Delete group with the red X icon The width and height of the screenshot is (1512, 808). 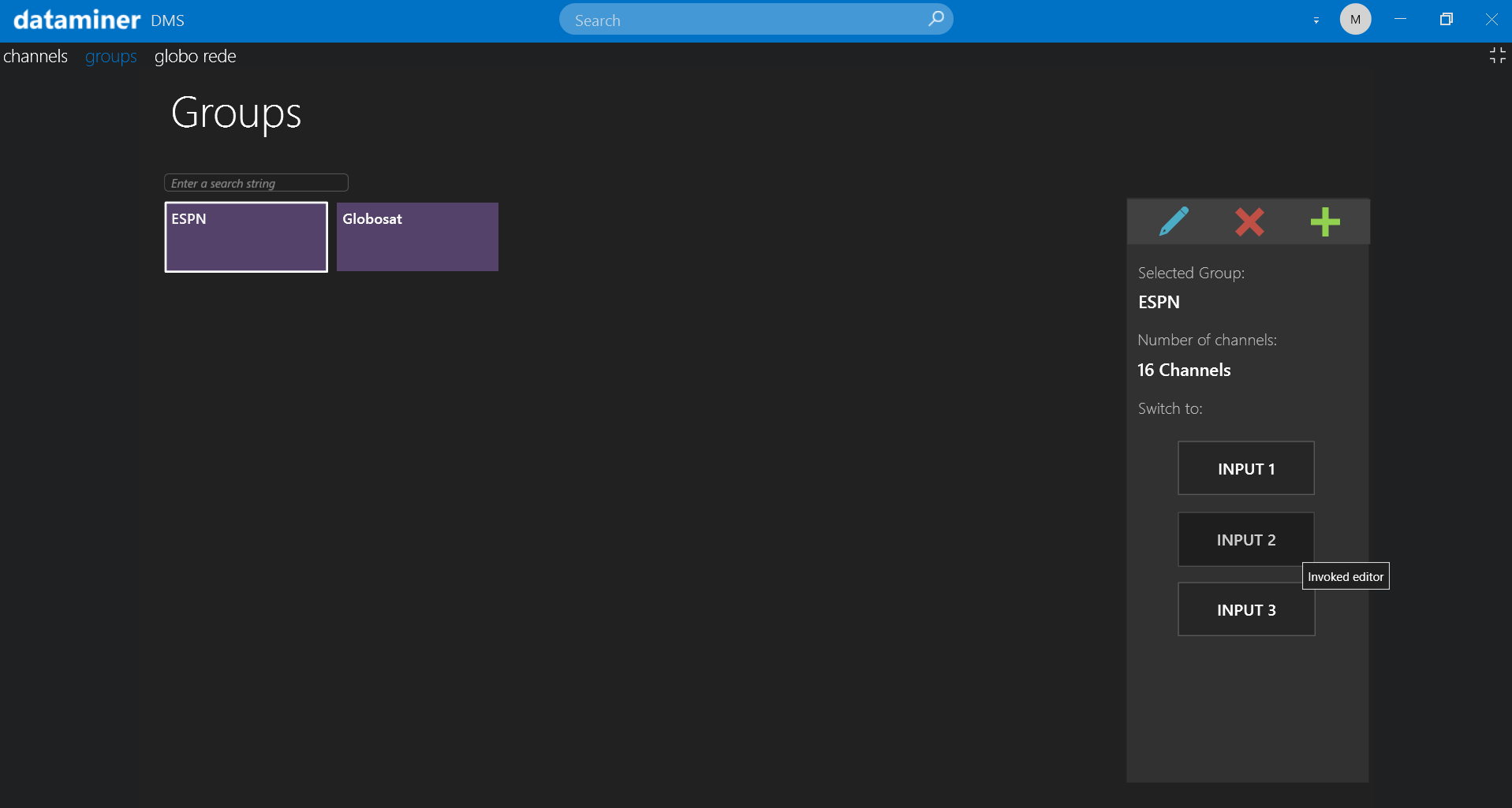tap(1249, 222)
